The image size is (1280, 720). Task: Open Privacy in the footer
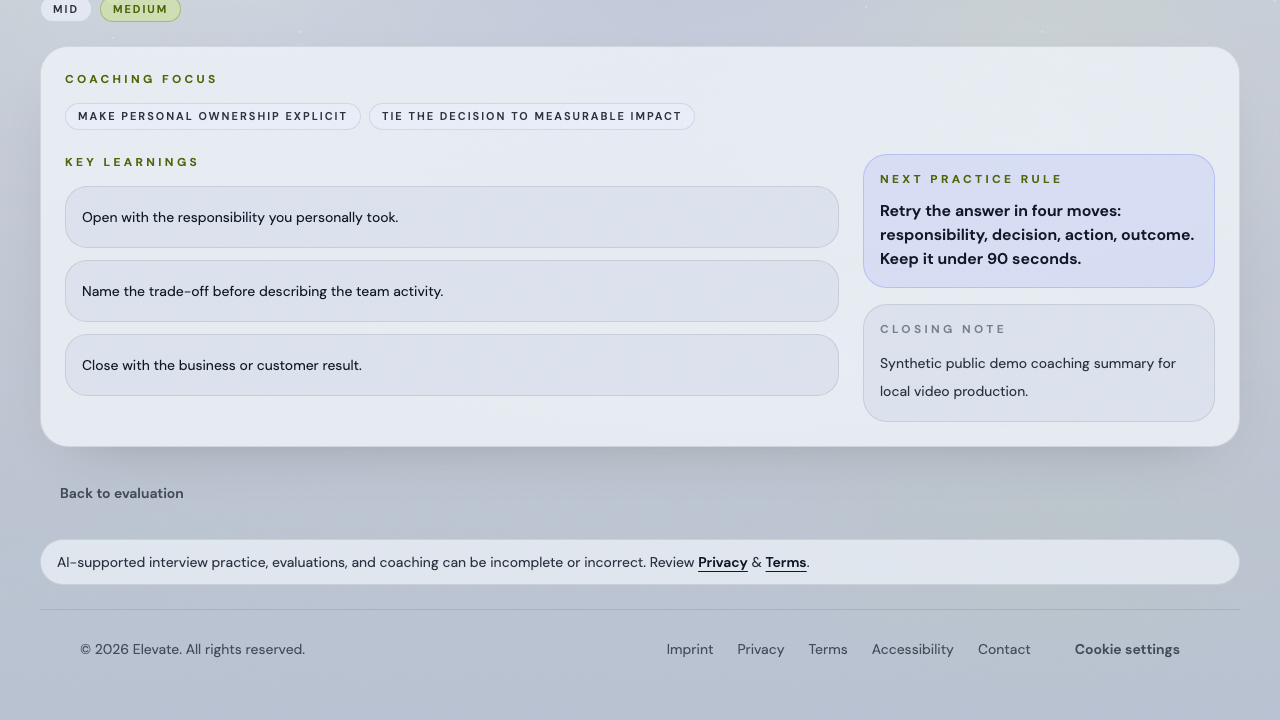tap(761, 649)
